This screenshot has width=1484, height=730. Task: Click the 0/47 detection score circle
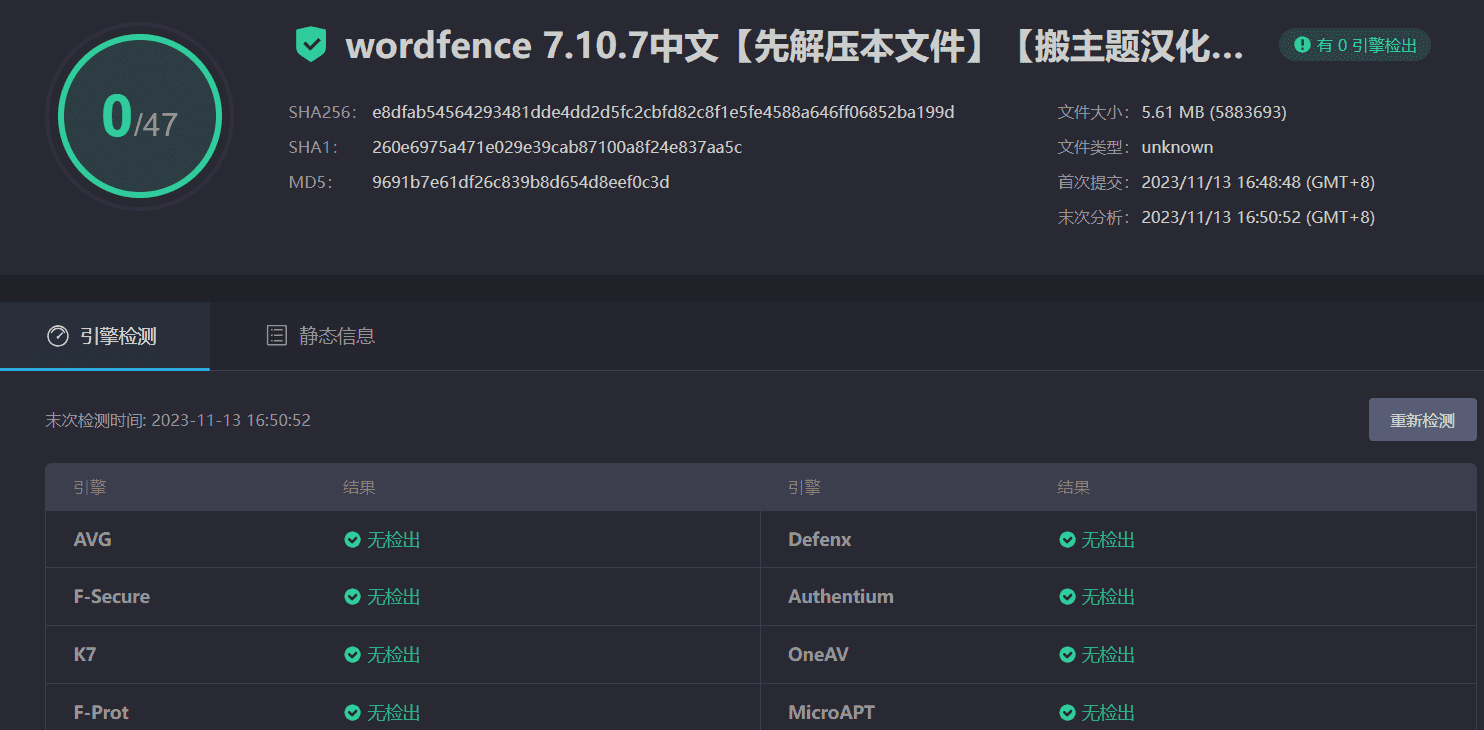pyautogui.click(x=139, y=116)
